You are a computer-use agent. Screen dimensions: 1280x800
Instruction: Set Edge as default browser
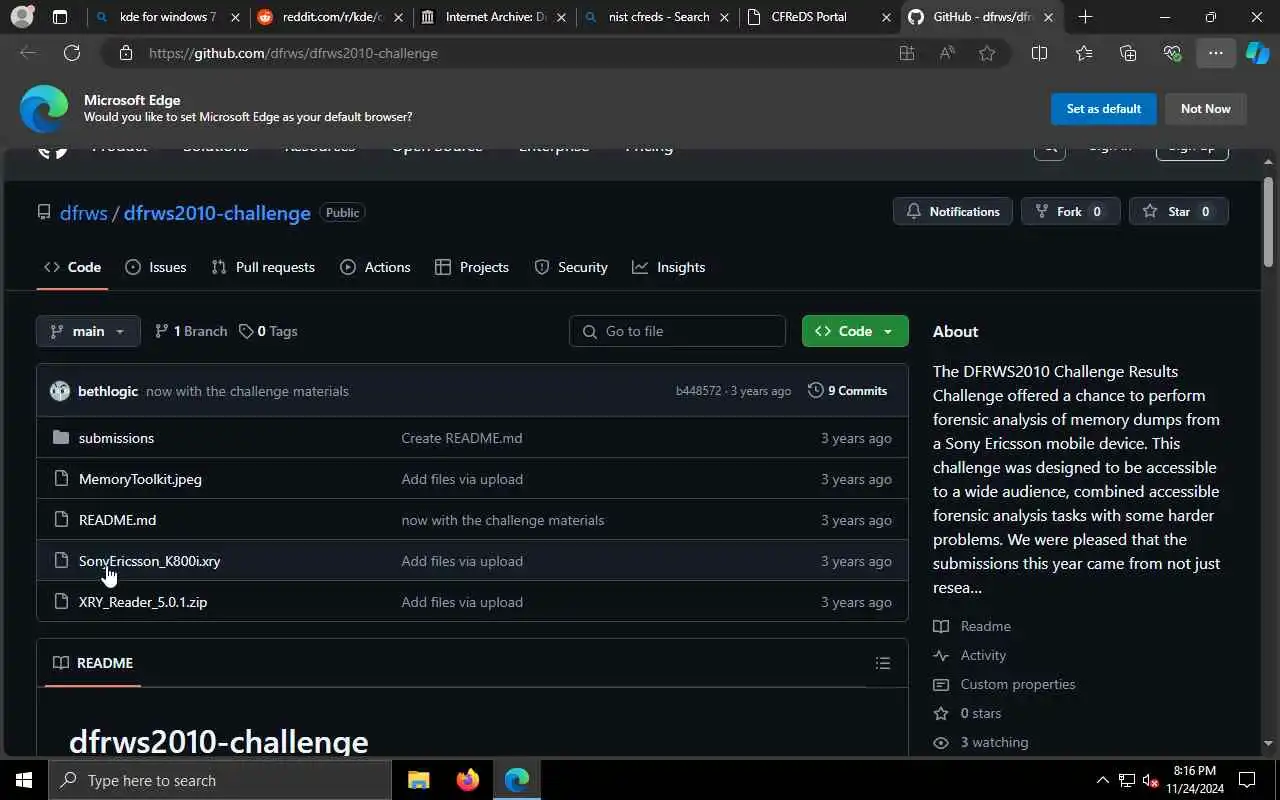[x=1104, y=109]
